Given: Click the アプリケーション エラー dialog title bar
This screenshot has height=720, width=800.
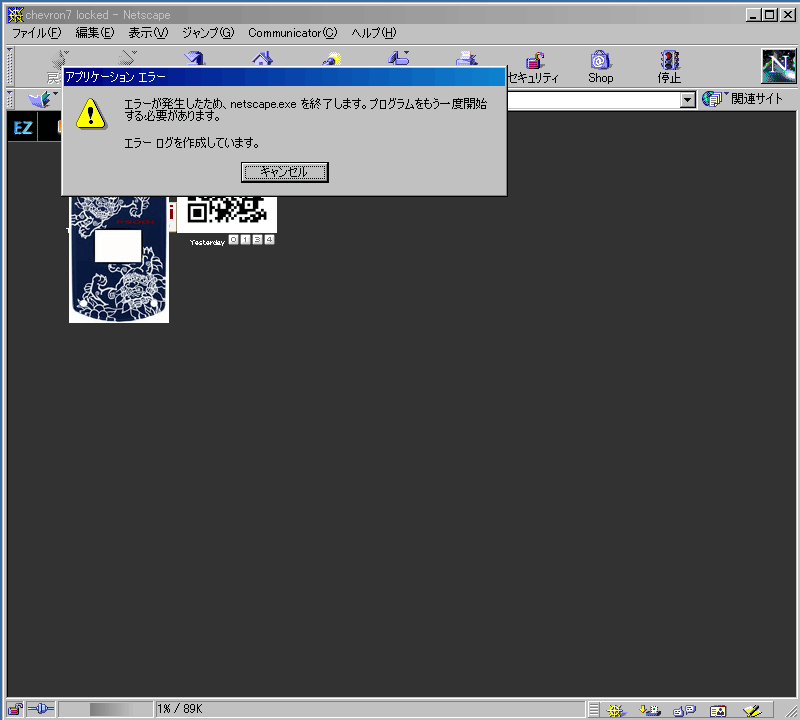Looking at the screenshot, I should 284,77.
